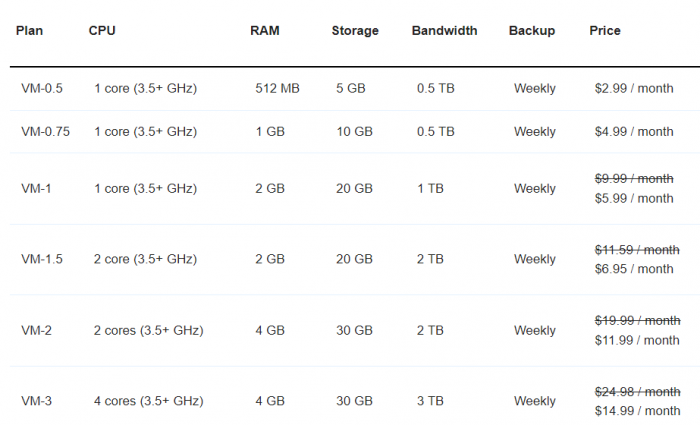Click the $2.99 / month price
The width and height of the screenshot is (700, 425).
pyautogui.click(x=634, y=89)
